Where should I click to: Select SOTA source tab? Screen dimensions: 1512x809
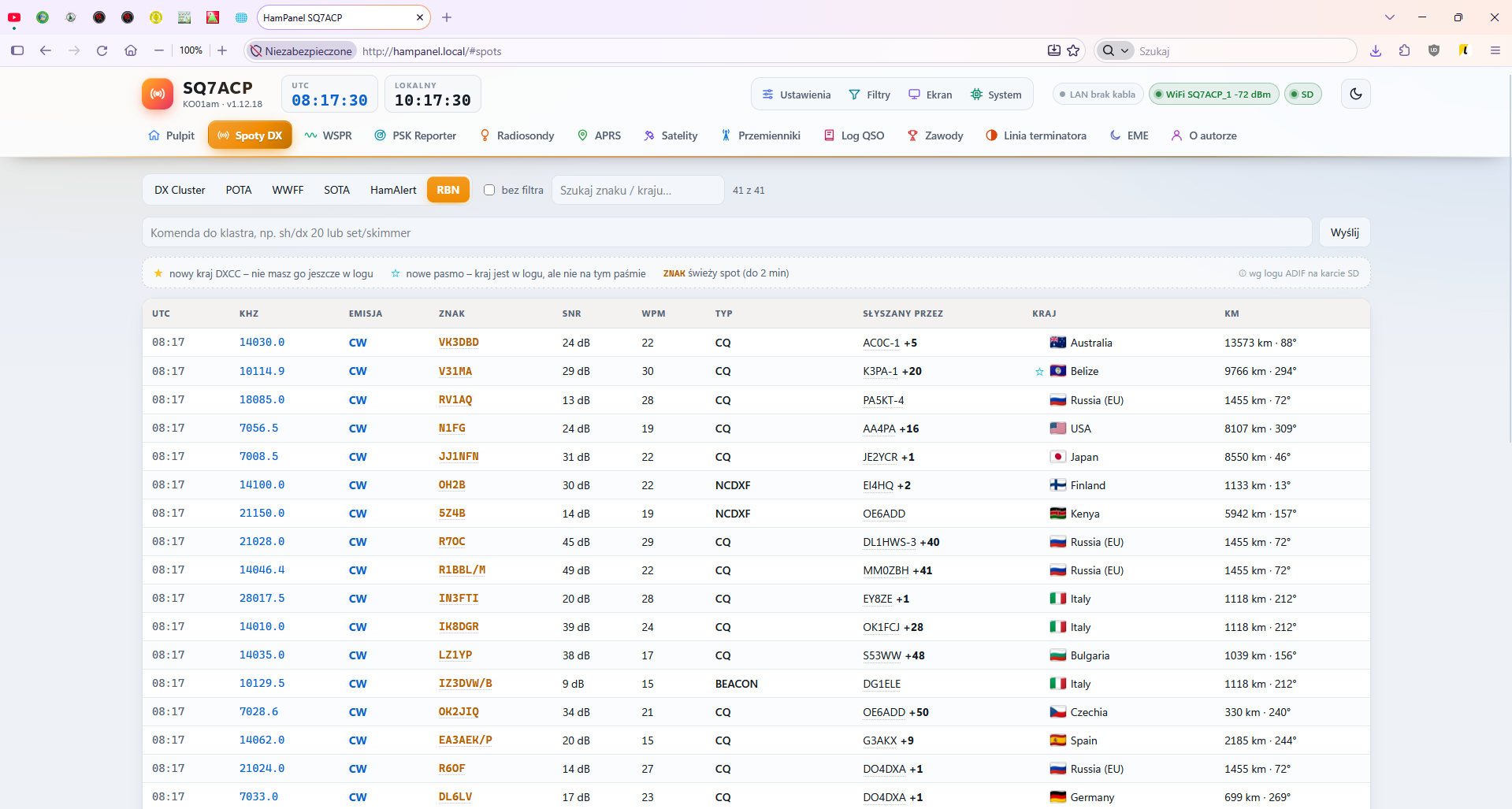point(336,190)
